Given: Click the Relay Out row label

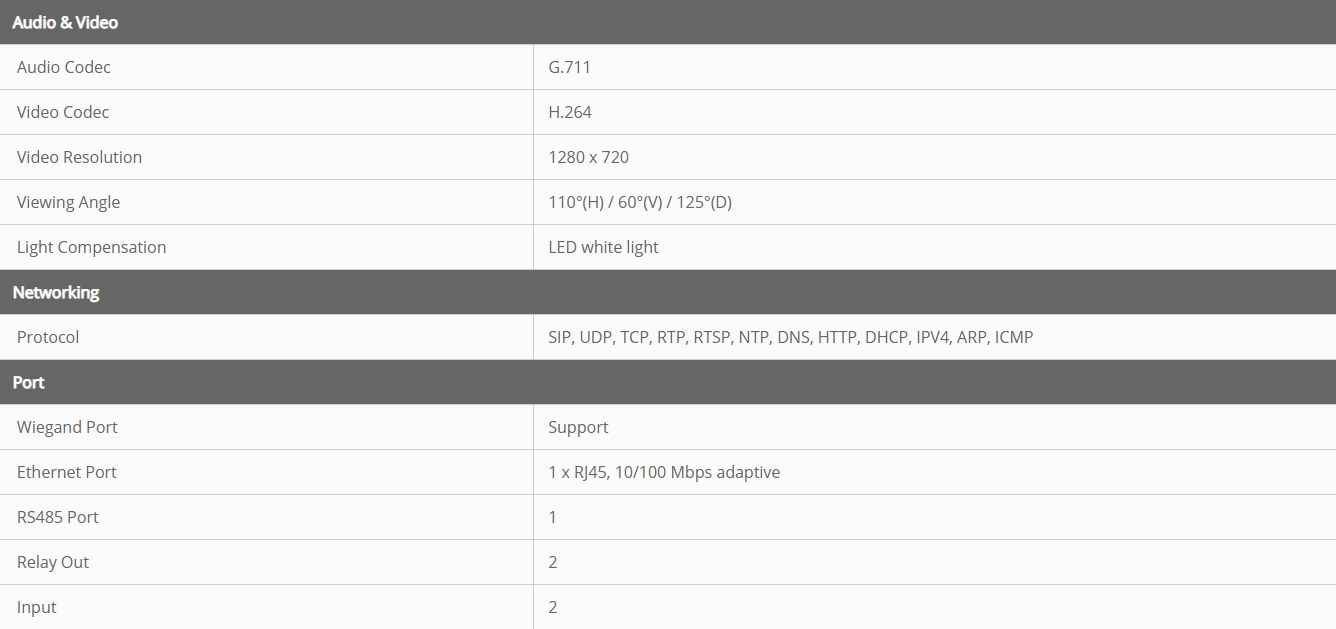Looking at the screenshot, I should (x=53, y=562).
